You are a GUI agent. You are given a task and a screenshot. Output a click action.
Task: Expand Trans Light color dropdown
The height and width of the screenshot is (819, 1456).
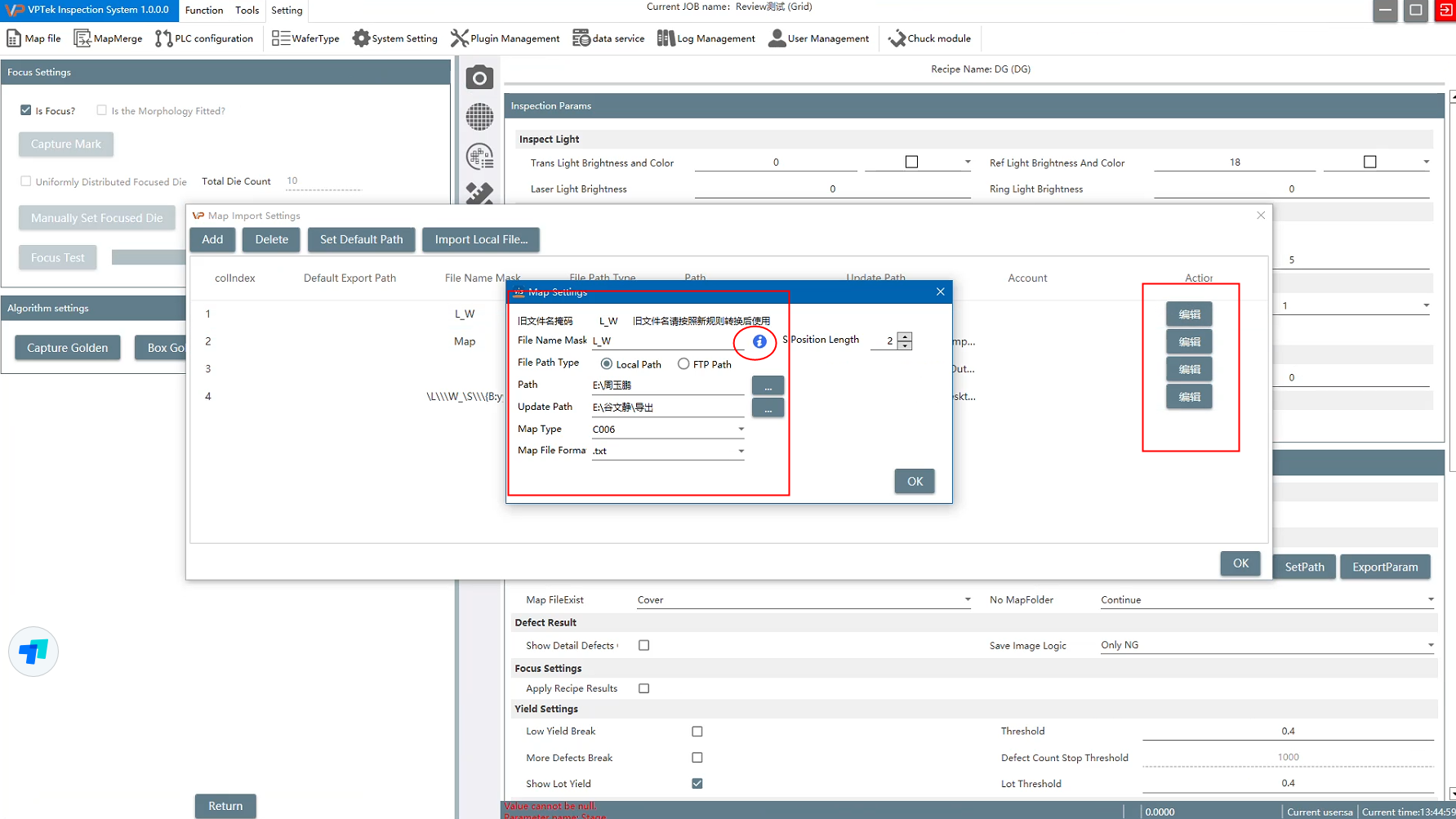pyautogui.click(x=967, y=162)
